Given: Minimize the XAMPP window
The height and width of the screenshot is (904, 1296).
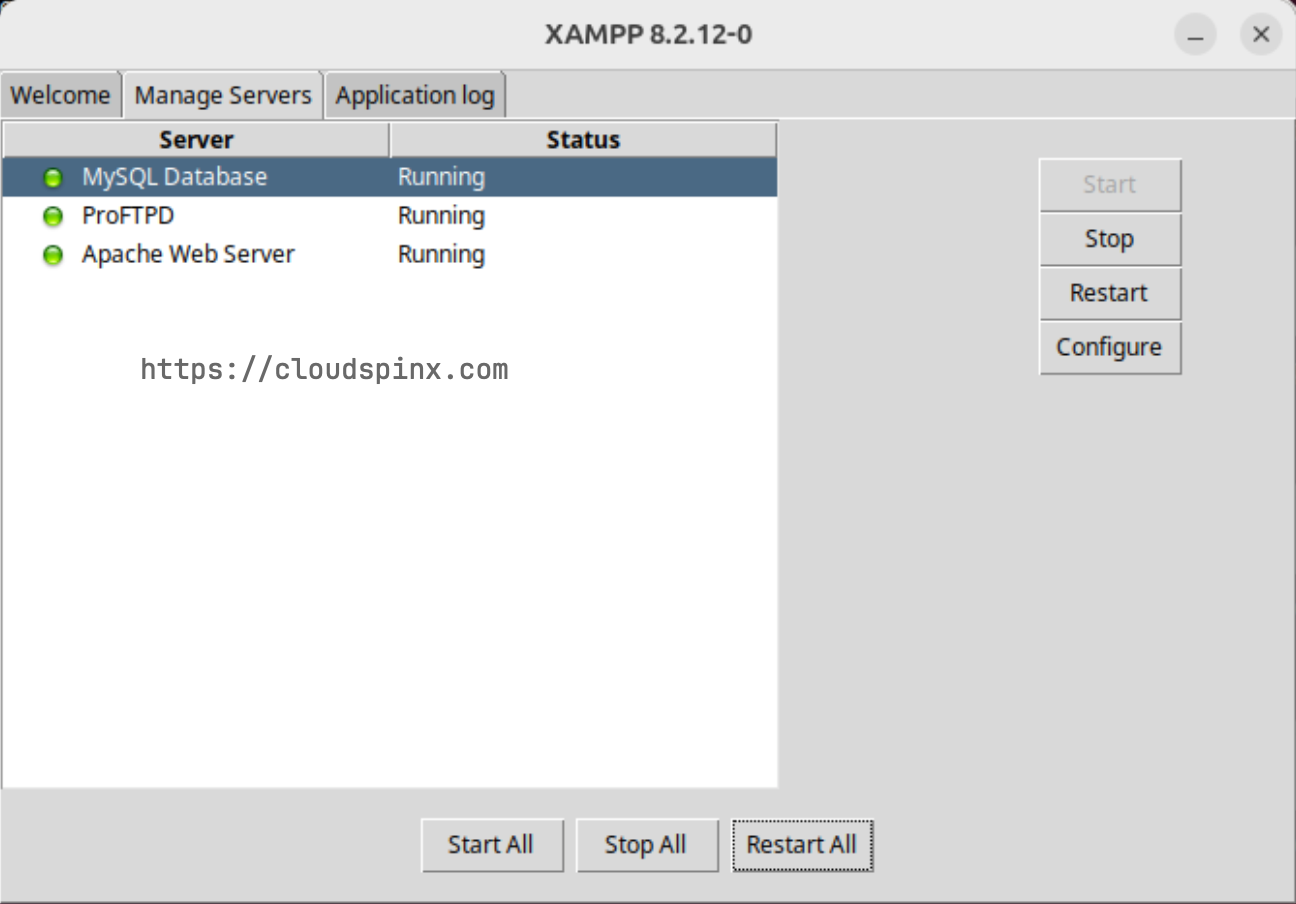Looking at the screenshot, I should coord(1195,35).
